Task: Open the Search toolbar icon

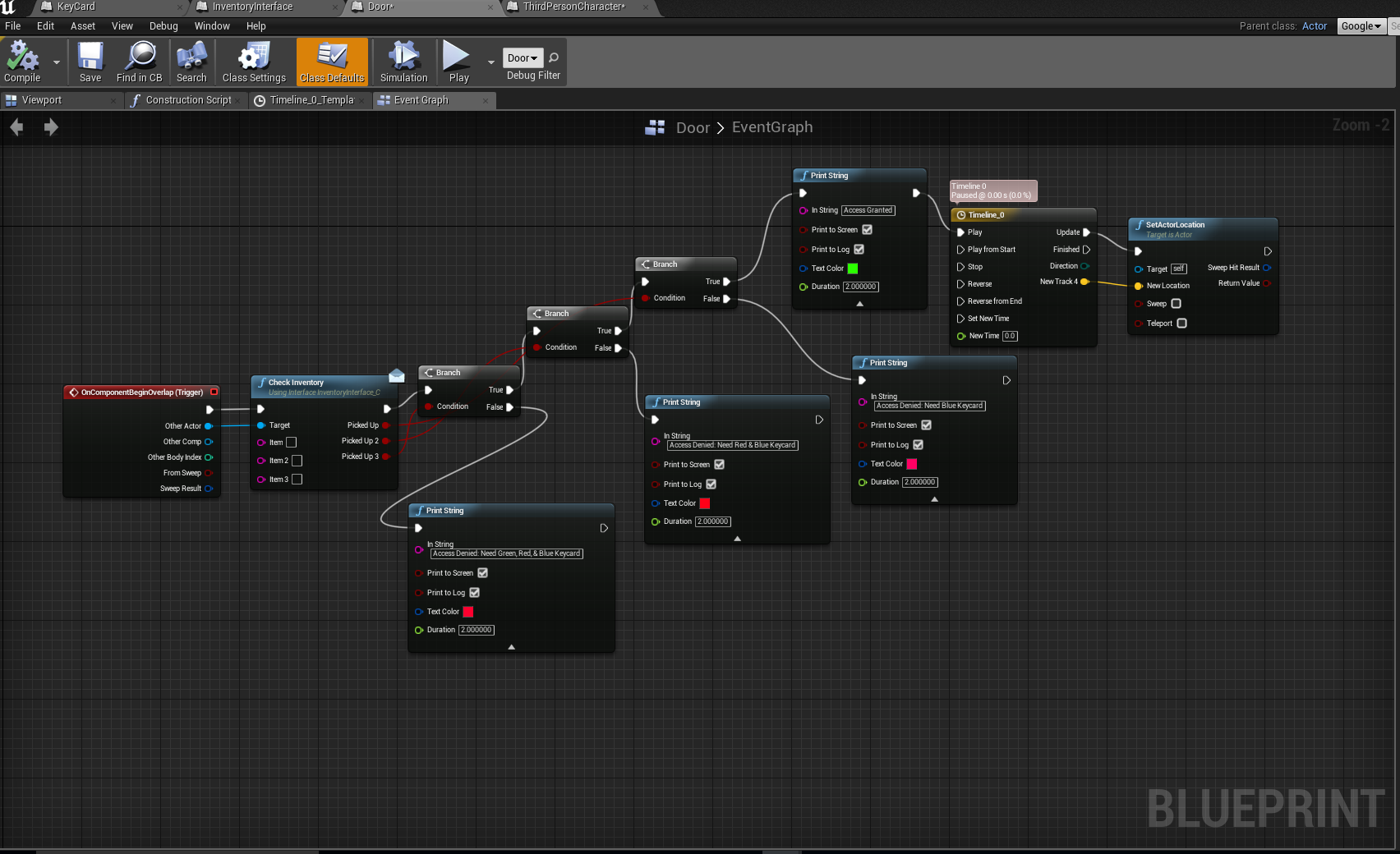Action: pos(191,61)
